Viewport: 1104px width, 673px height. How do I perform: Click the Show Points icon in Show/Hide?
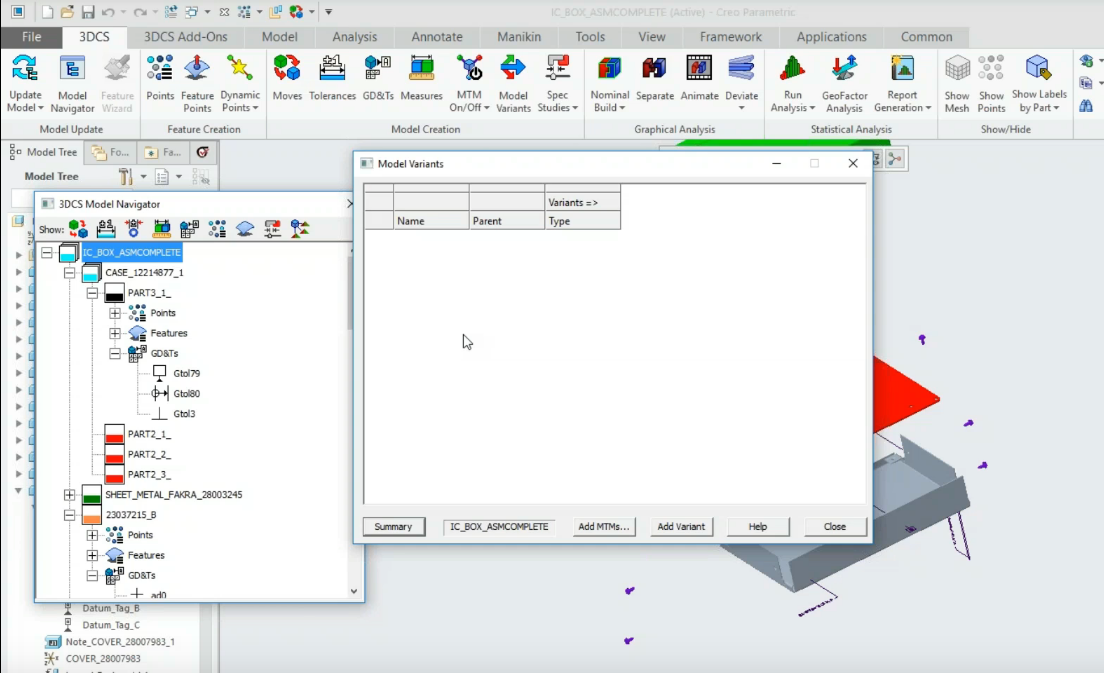pyautogui.click(x=991, y=70)
